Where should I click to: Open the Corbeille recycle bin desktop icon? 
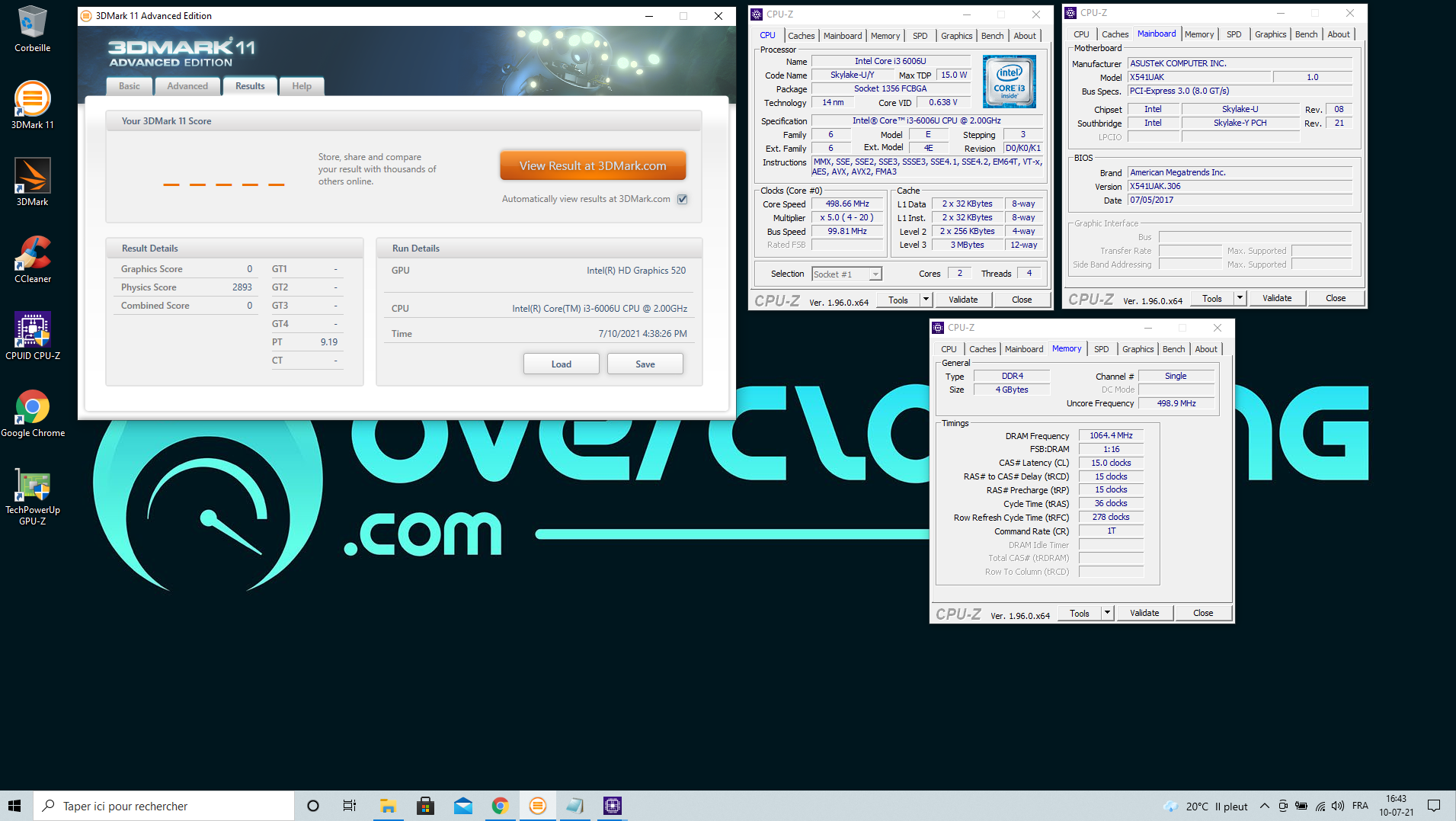32,29
